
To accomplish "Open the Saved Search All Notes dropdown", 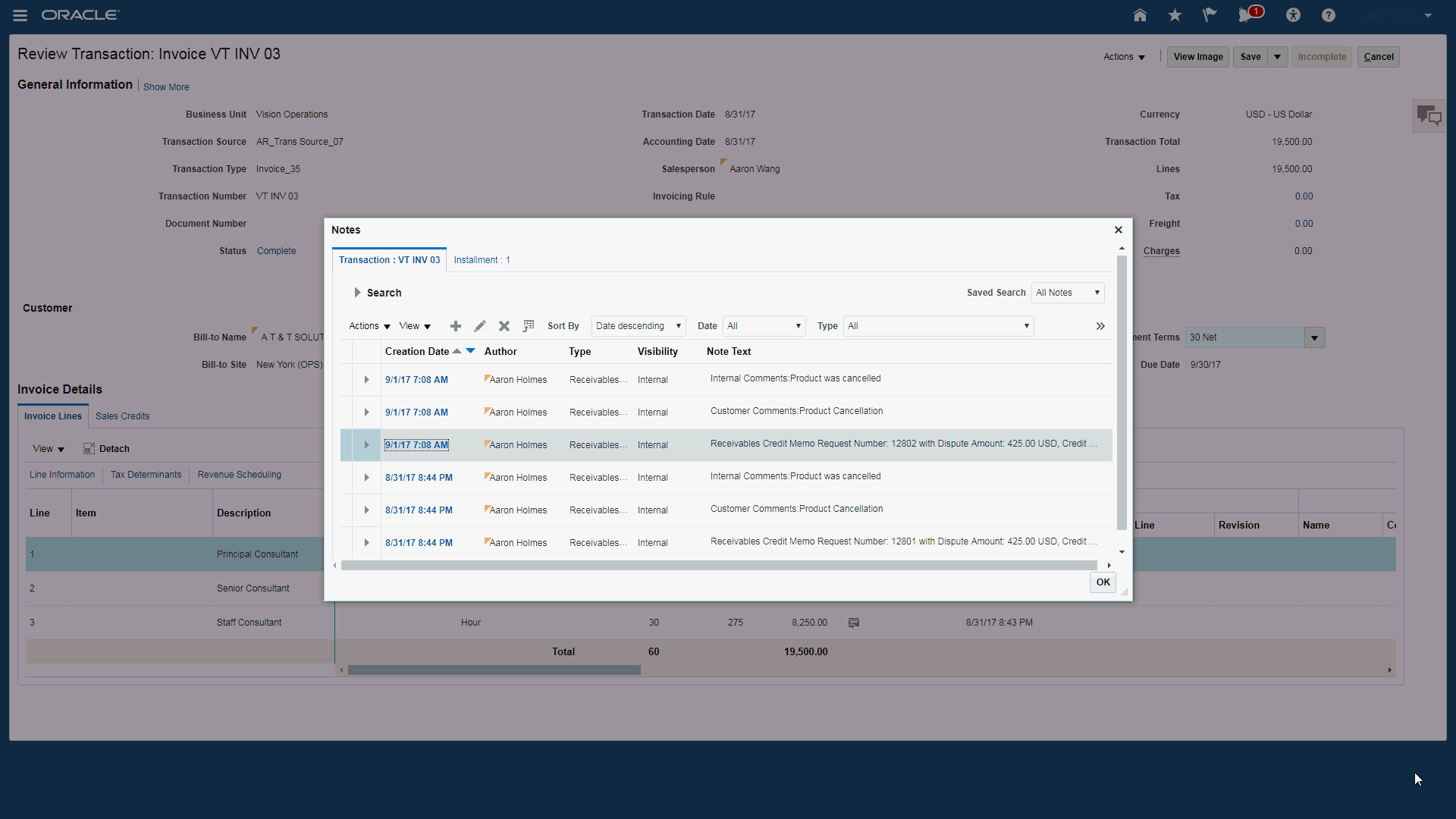I will [1067, 293].
